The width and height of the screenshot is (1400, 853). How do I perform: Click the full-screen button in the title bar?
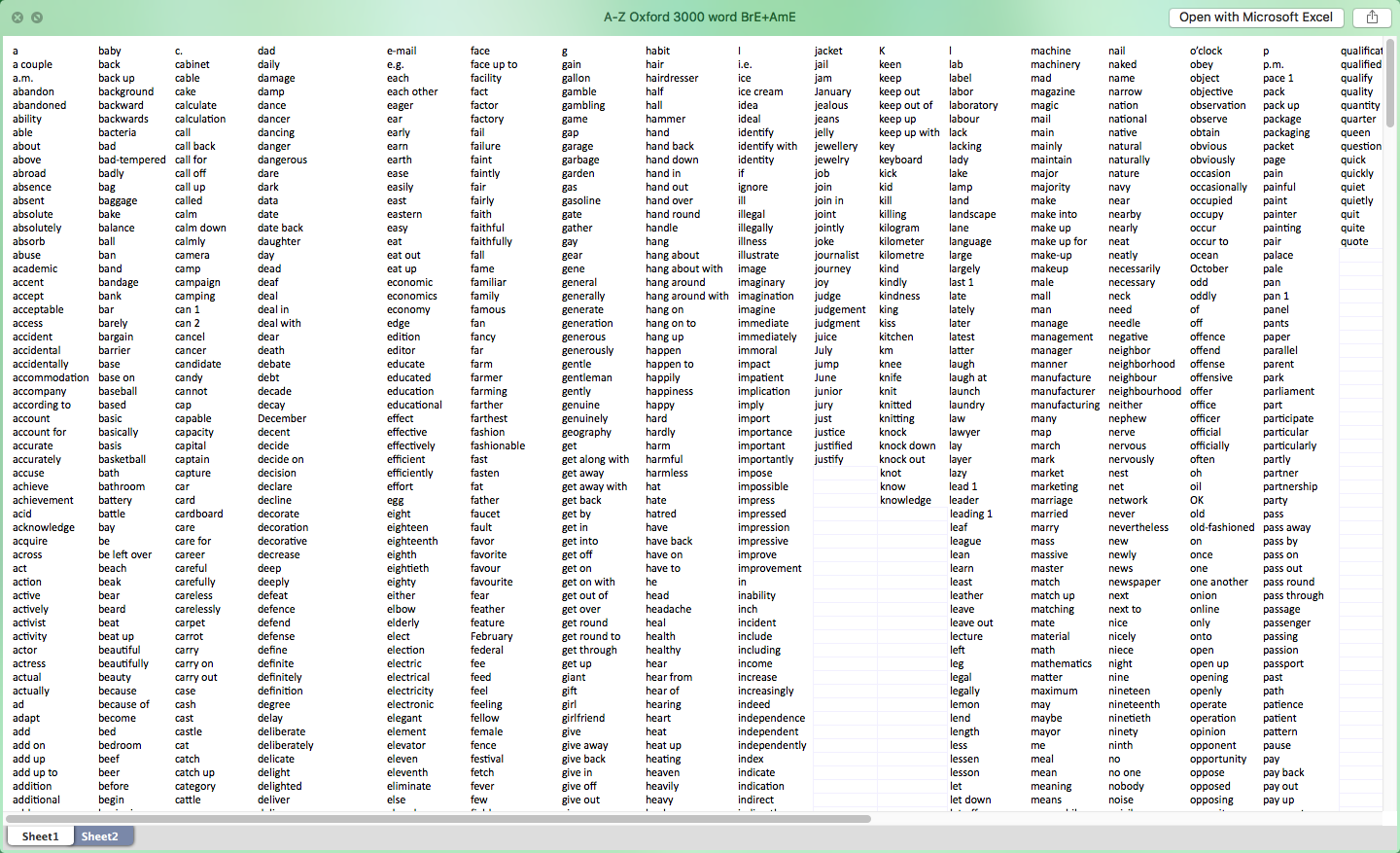37,18
